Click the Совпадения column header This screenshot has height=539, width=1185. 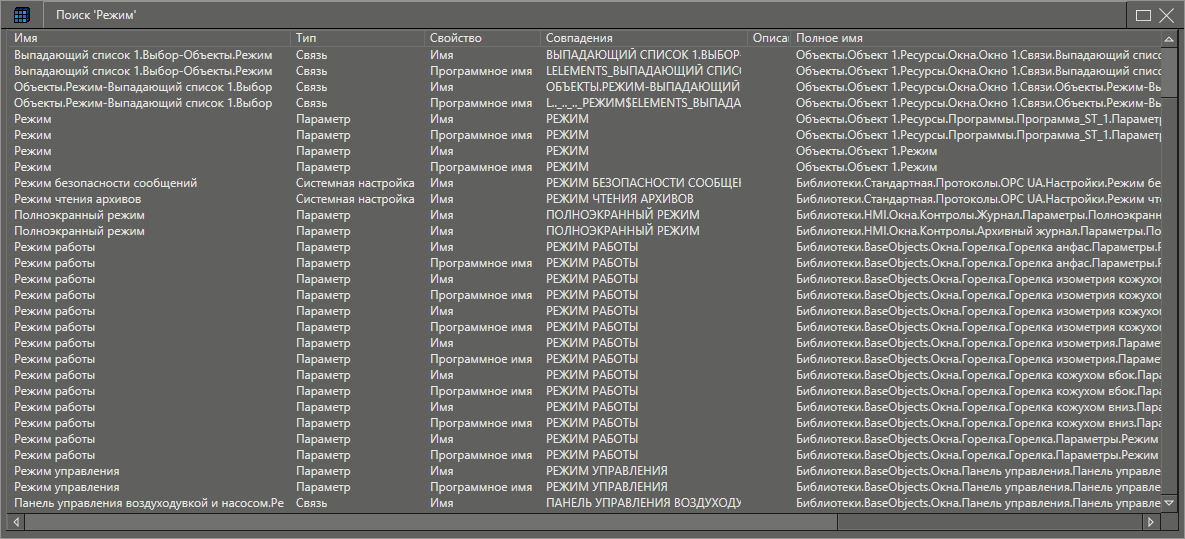(x=644, y=38)
